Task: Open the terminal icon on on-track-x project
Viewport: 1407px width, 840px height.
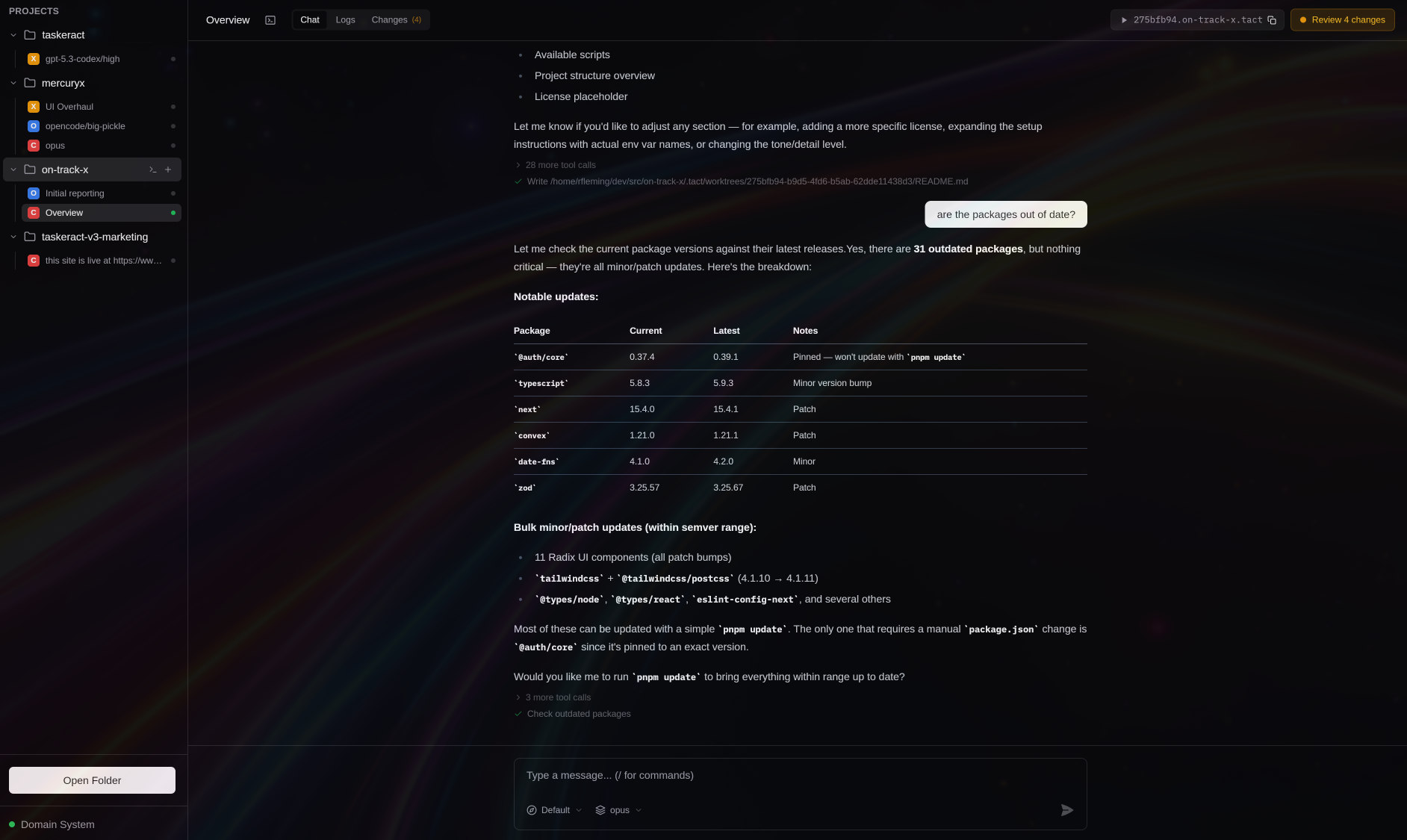Action: coord(152,169)
